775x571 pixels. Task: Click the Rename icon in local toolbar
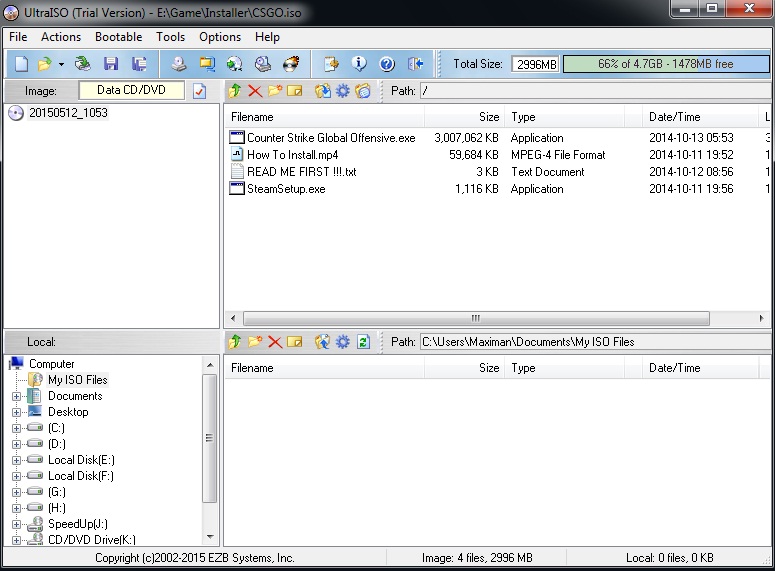295,342
